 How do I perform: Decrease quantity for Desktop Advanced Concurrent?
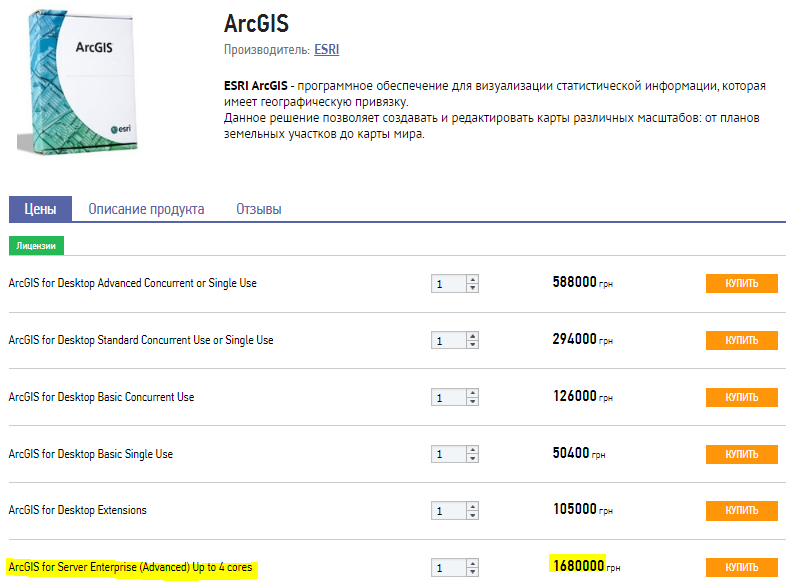(x=473, y=288)
